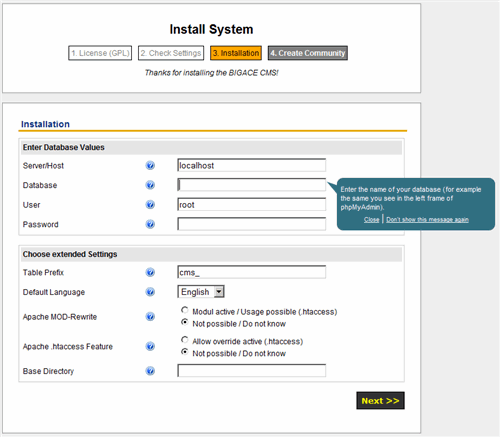The width and height of the screenshot is (500, 437).
Task: Click the help icon beside Apache .htaccess Feature
Action: coord(150,346)
